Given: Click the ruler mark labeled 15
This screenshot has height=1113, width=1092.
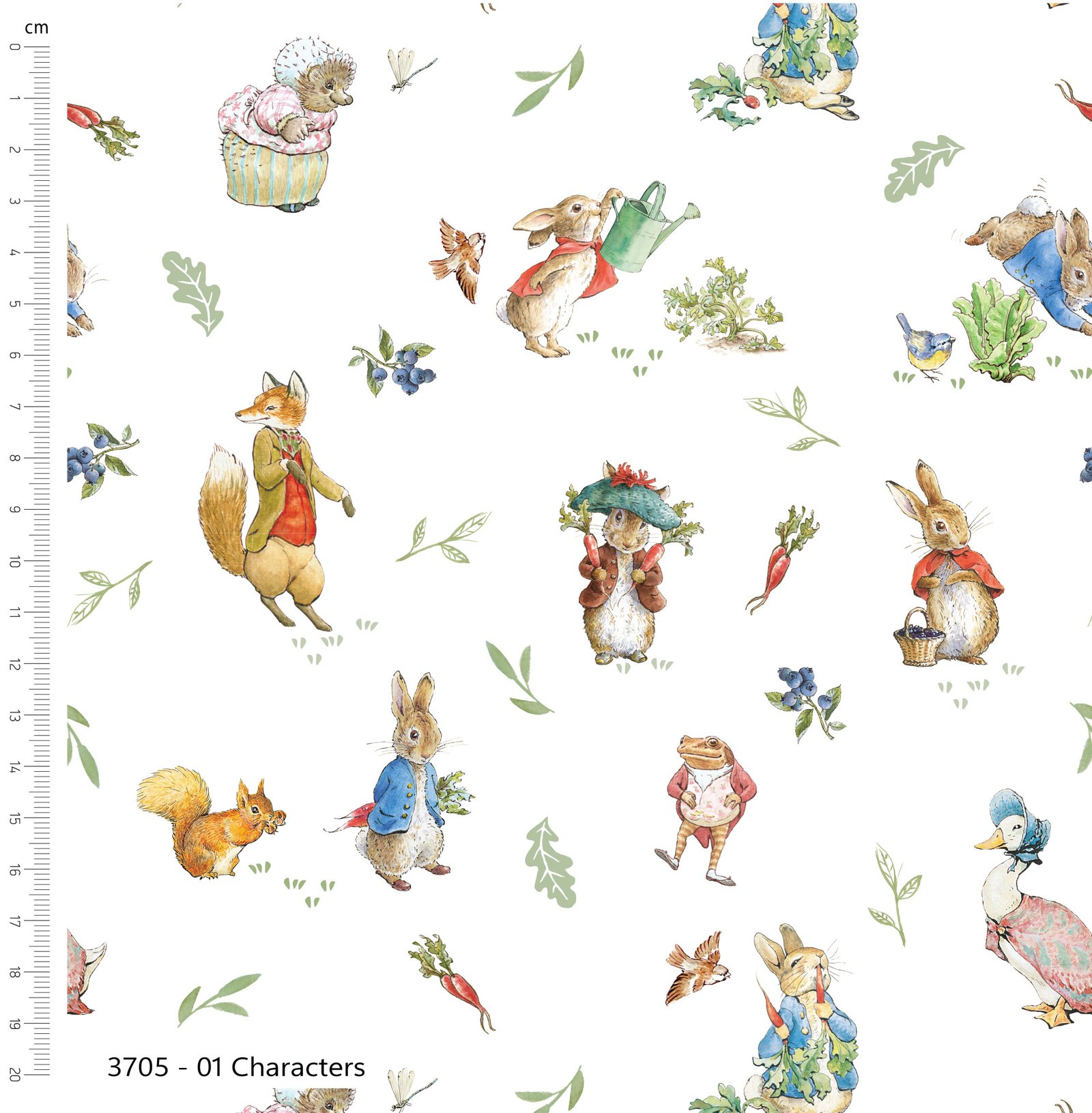Looking at the screenshot, I should (15, 818).
